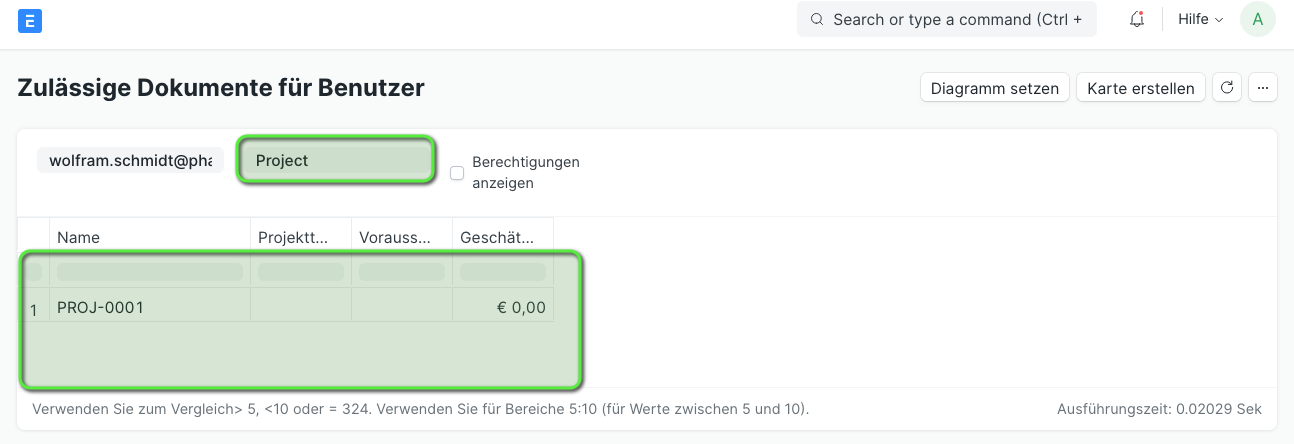Click the Karte erstellen button

point(1141,88)
